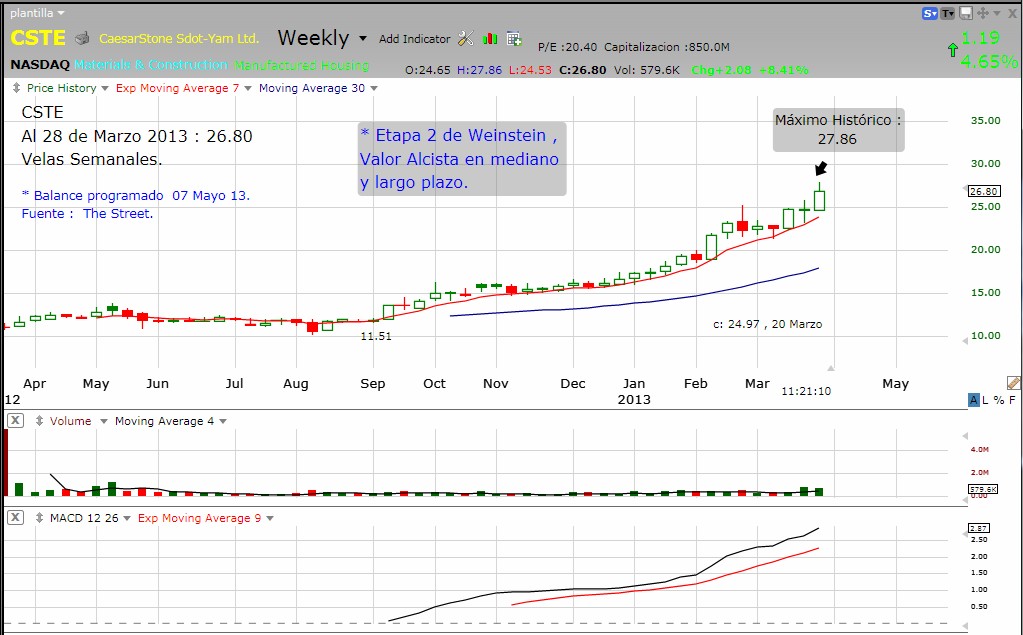Open the plantilla layout dropdown
The image size is (1023, 635).
pos(37,13)
